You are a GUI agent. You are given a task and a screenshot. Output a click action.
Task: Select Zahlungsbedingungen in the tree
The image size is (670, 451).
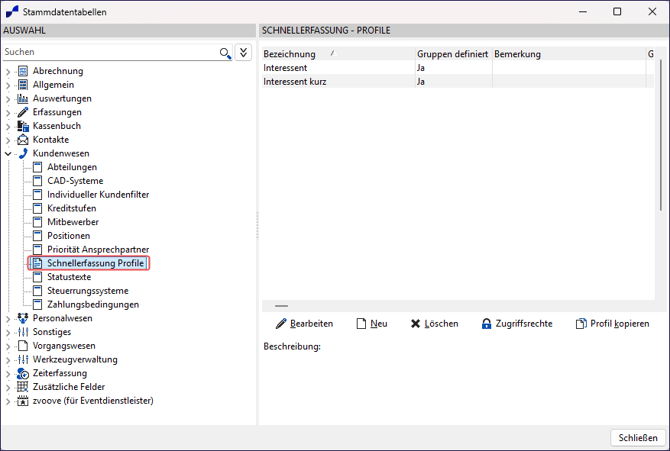pos(92,304)
